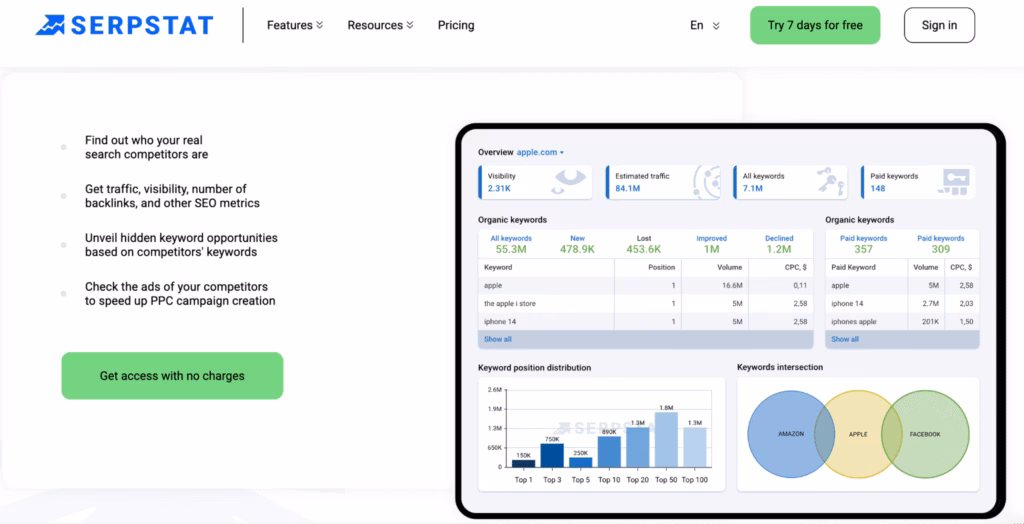Click the Estimated traffic chart icon
Viewport: 1024px width, 524px height.
706,182
